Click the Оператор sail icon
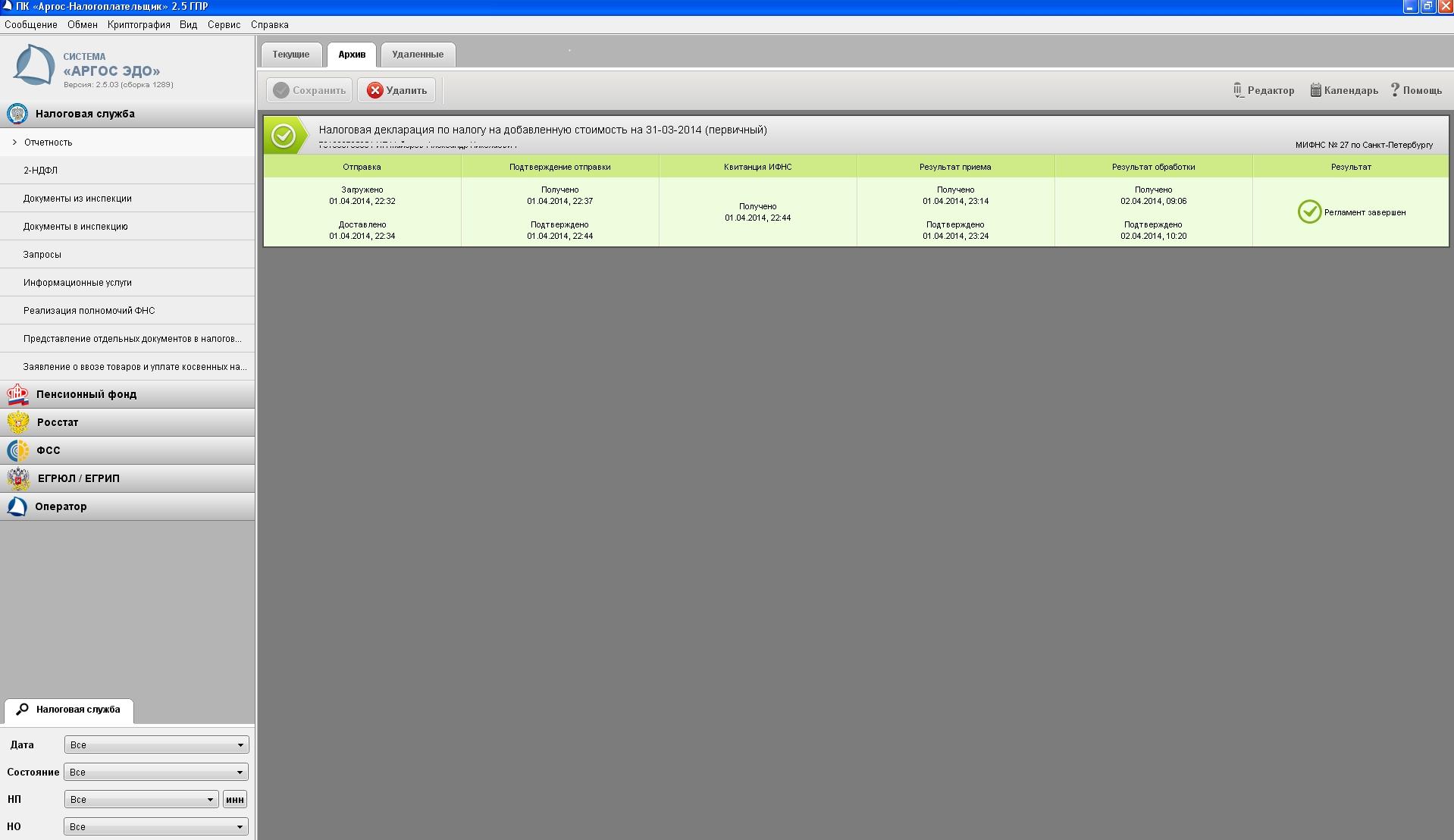1454x840 pixels. tap(17, 506)
